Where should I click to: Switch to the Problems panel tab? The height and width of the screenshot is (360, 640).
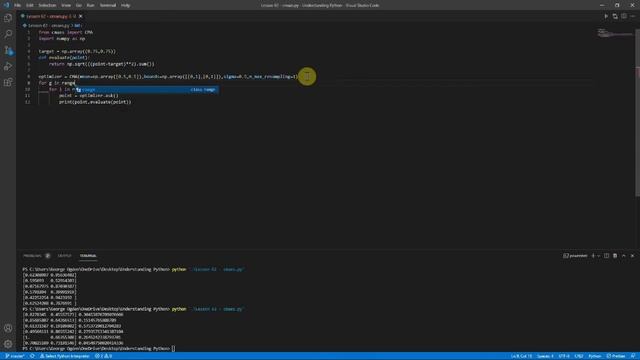pyautogui.click(x=33, y=256)
